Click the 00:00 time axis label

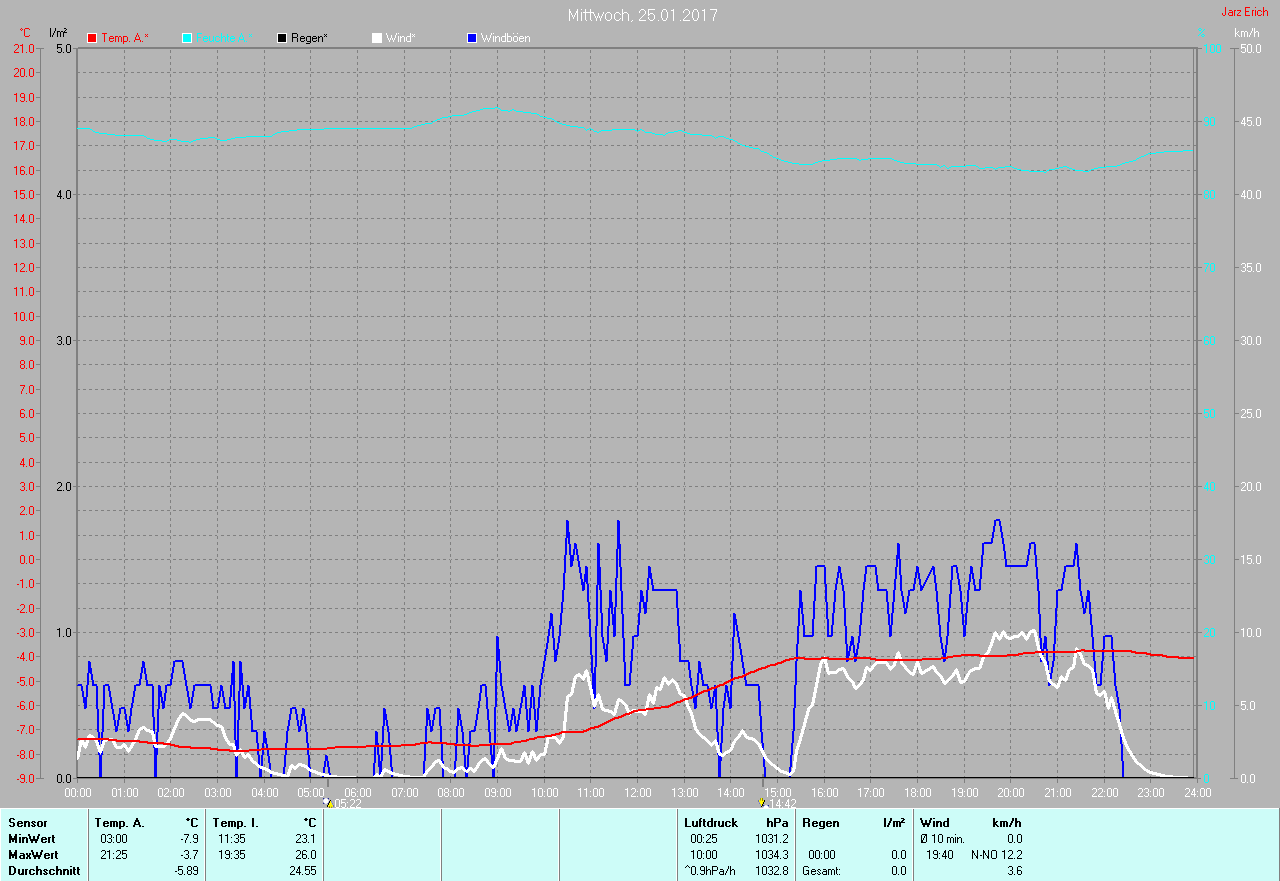[x=78, y=792]
